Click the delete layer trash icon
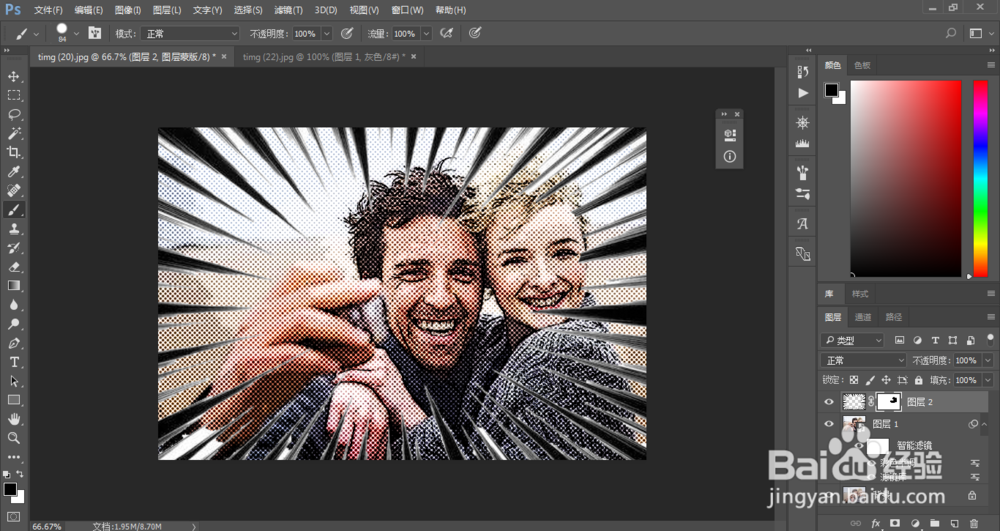Image resolution: width=1000 pixels, height=531 pixels. 973,523
